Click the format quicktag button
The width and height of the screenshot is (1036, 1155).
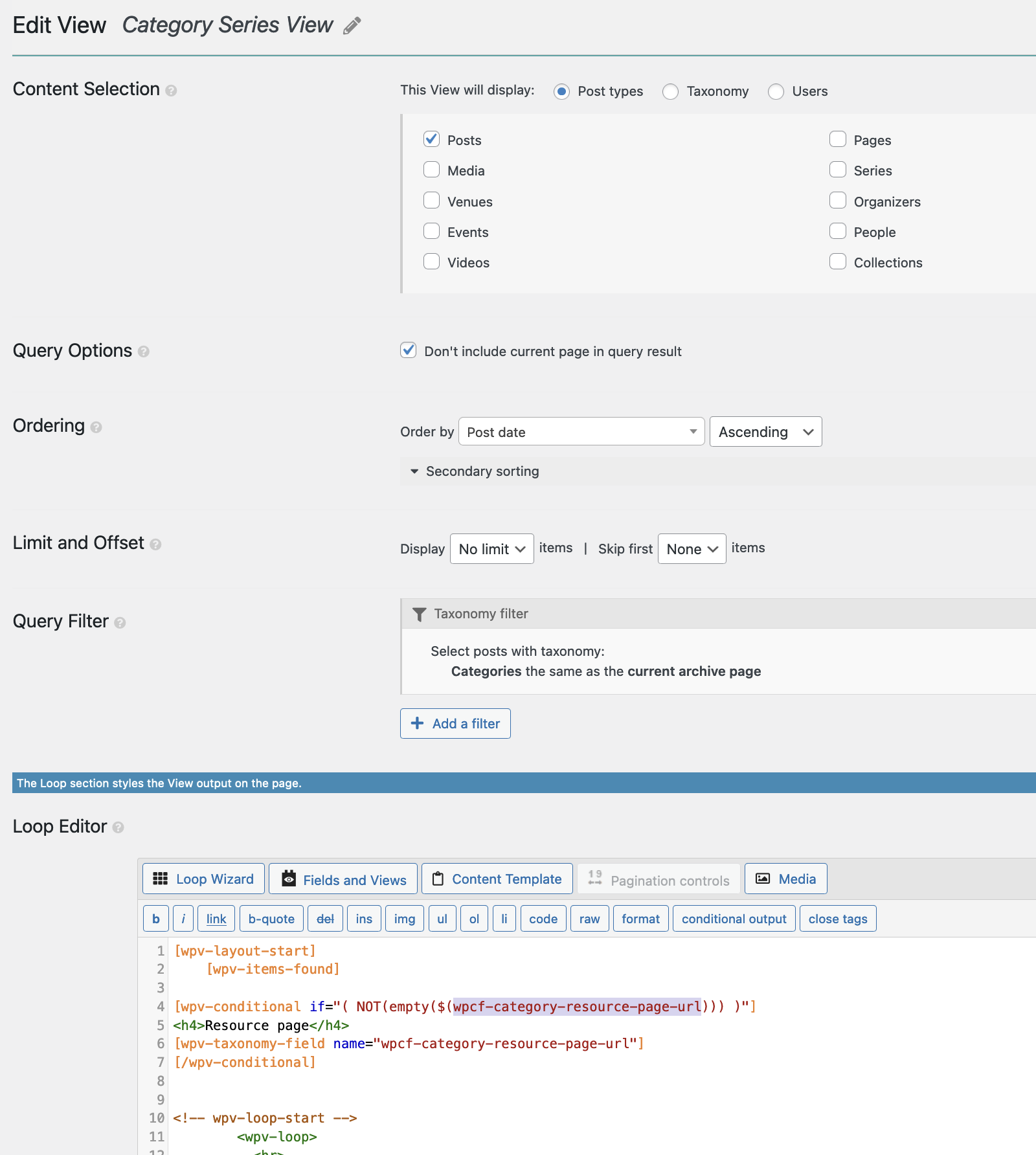(641, 919)
